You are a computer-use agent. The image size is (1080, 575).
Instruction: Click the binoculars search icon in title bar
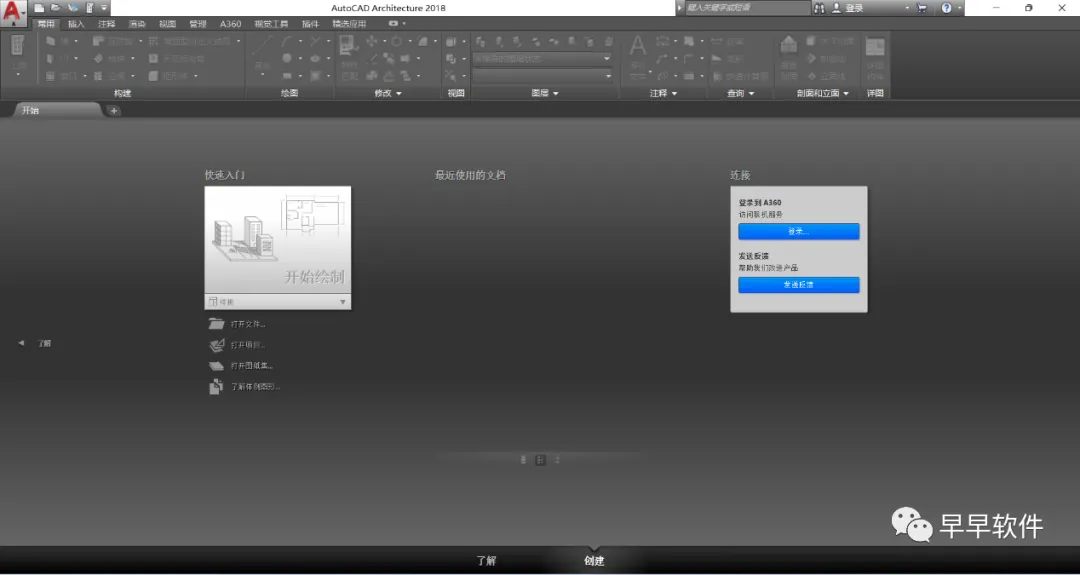[819, 8]
